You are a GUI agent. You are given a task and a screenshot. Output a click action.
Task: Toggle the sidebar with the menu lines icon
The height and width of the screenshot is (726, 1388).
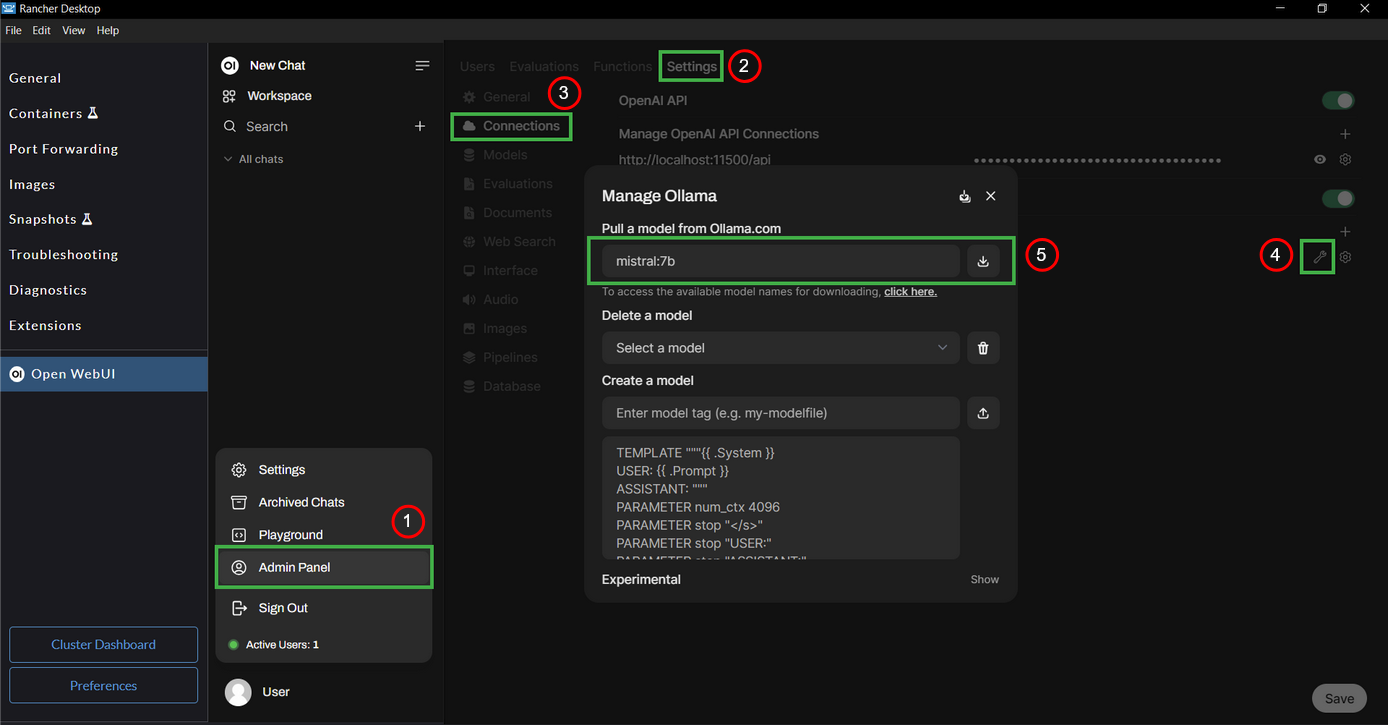click(422, 65)
